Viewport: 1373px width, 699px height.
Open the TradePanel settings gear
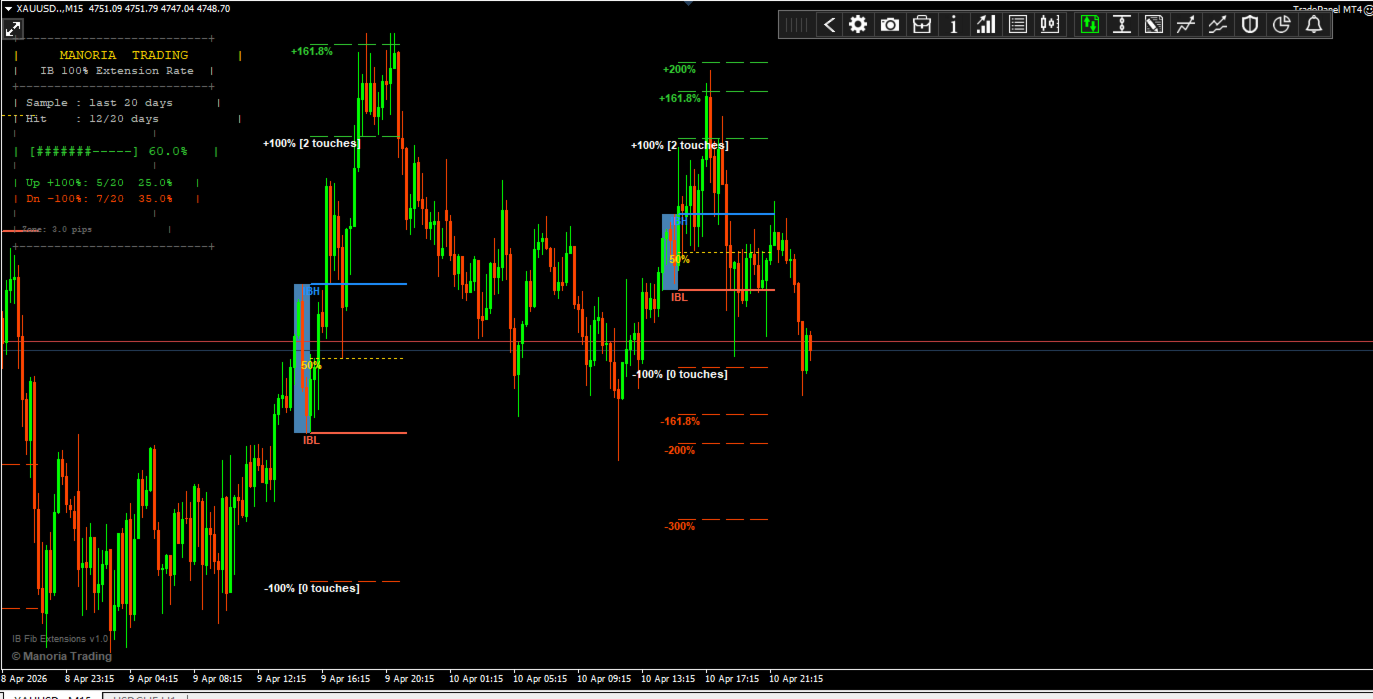(858, 25)
